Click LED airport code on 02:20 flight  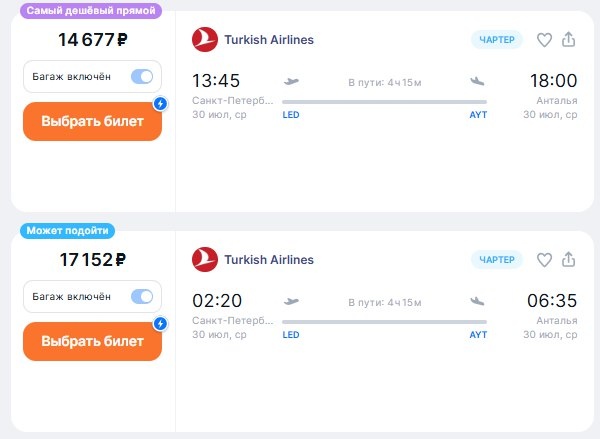tap(291, 335)
